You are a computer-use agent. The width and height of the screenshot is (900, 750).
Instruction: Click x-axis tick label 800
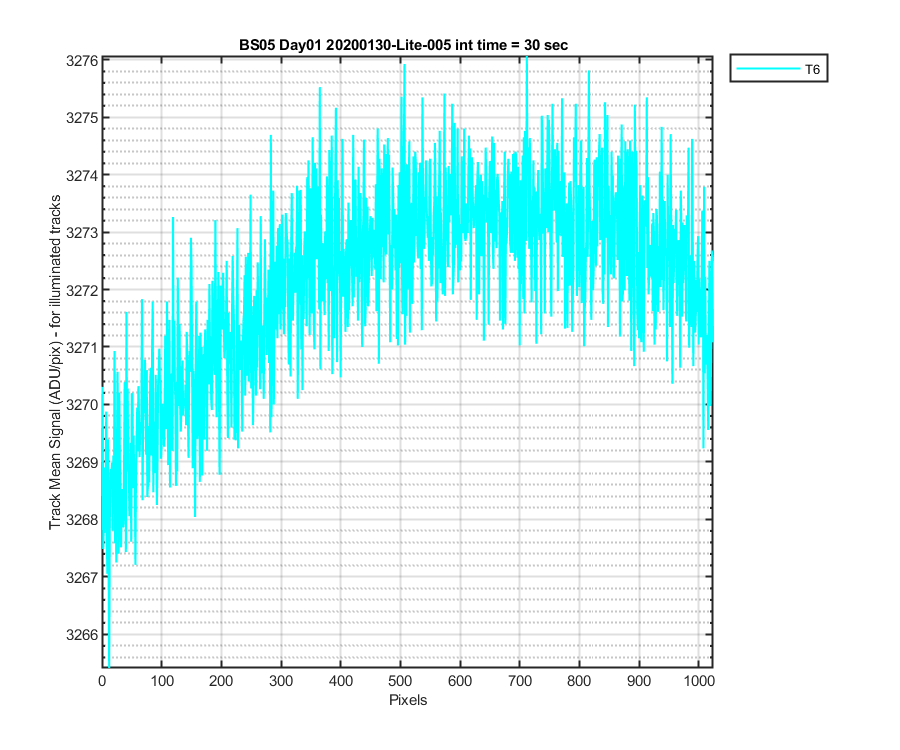tap(579, 681)
